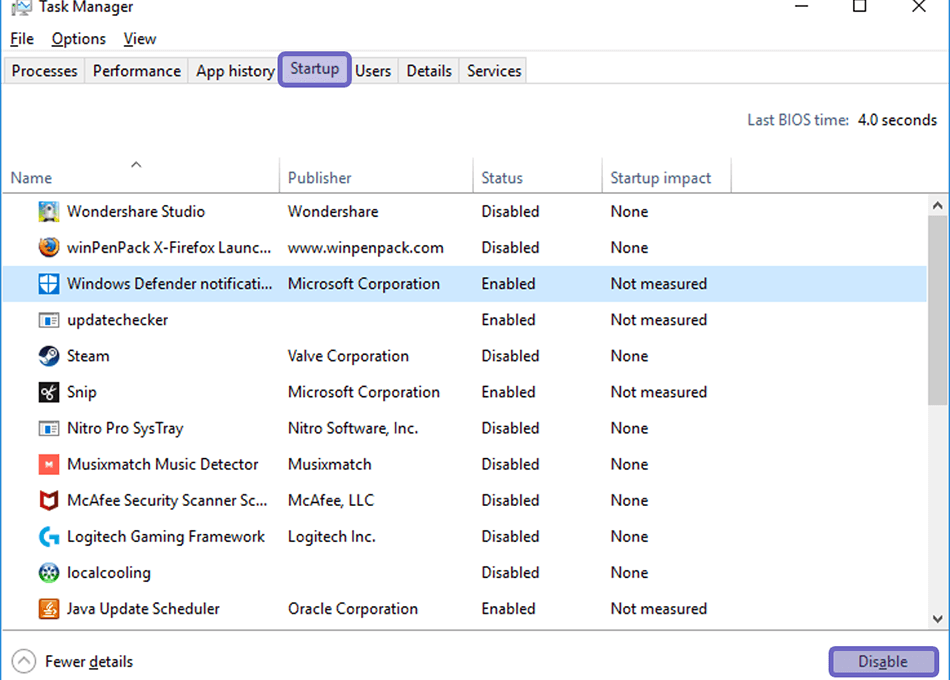Image resolution: width=950 pixels, height=680 pixels.
Task: Click the McAfee, LLC publisher cell
Action: tap(331, 501)
